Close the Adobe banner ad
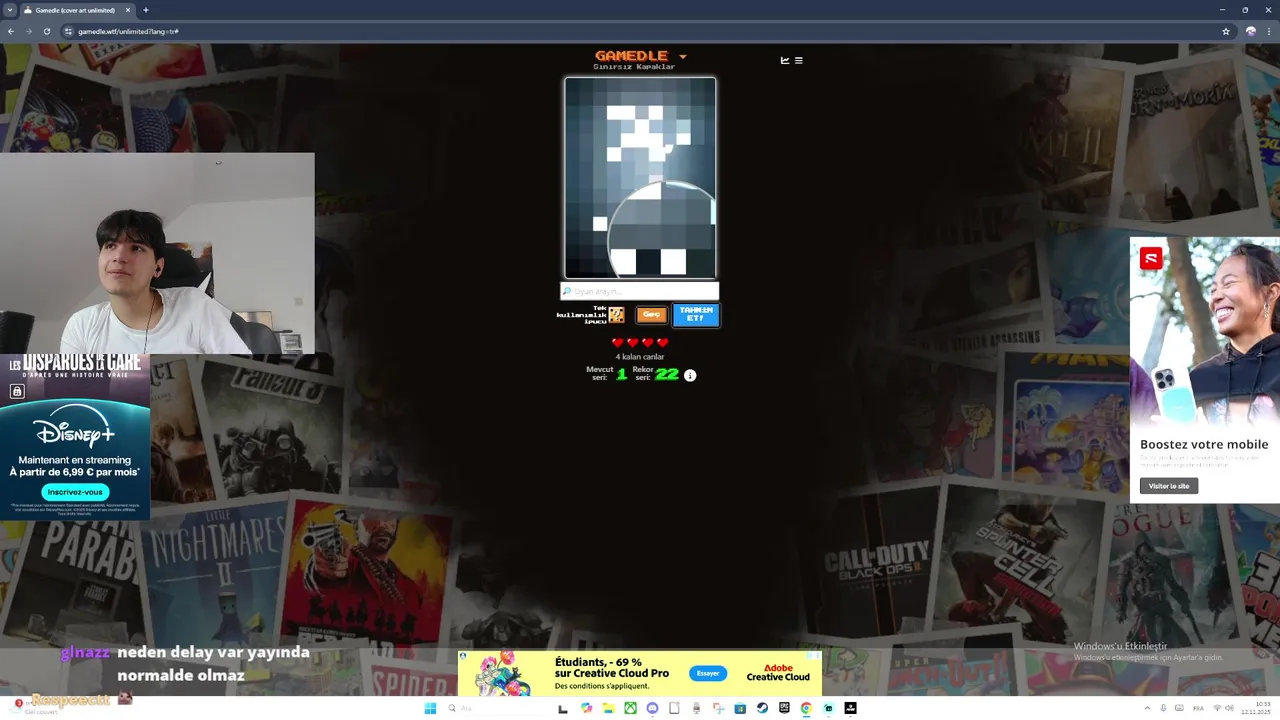Screen dimensions: 1280x720 coord(816,656)
